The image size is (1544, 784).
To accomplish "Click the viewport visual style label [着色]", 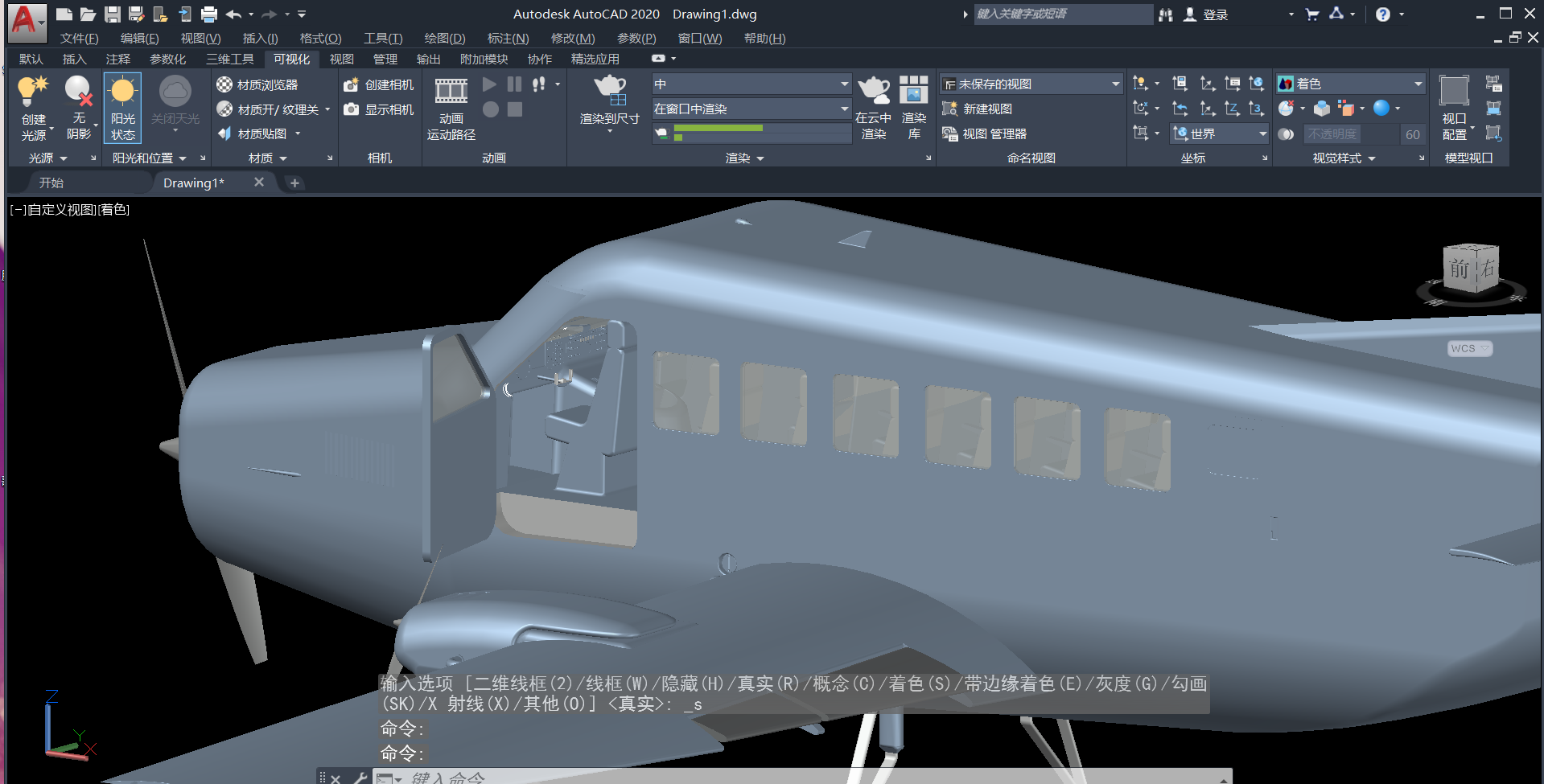I will [x=113, y=210].
